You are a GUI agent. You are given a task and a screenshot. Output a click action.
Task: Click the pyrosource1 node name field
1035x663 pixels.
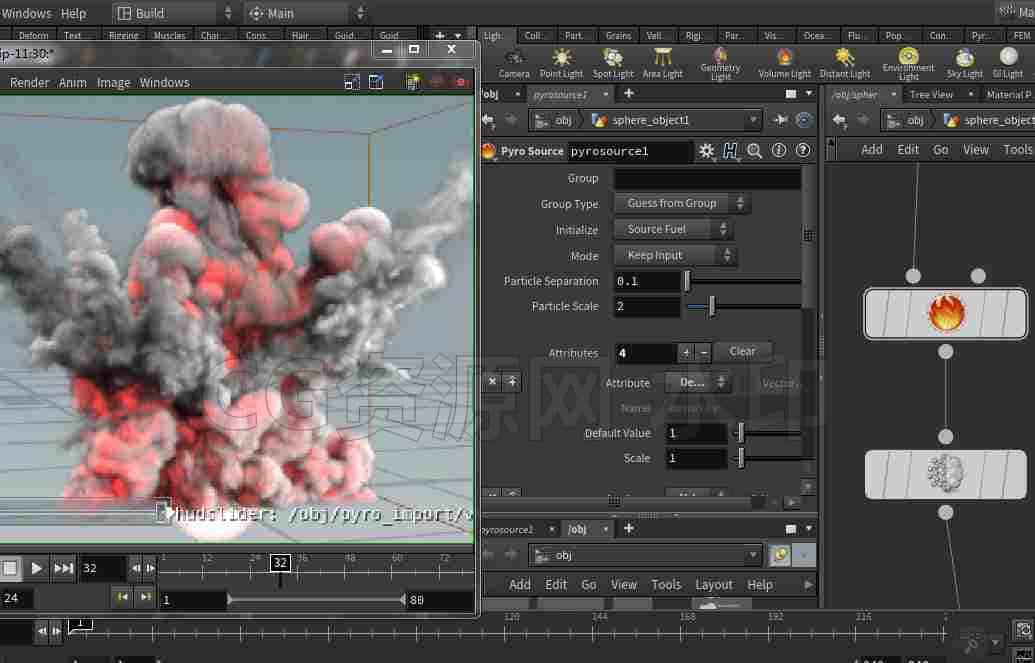pyautogui.click(x=630, y=151)
